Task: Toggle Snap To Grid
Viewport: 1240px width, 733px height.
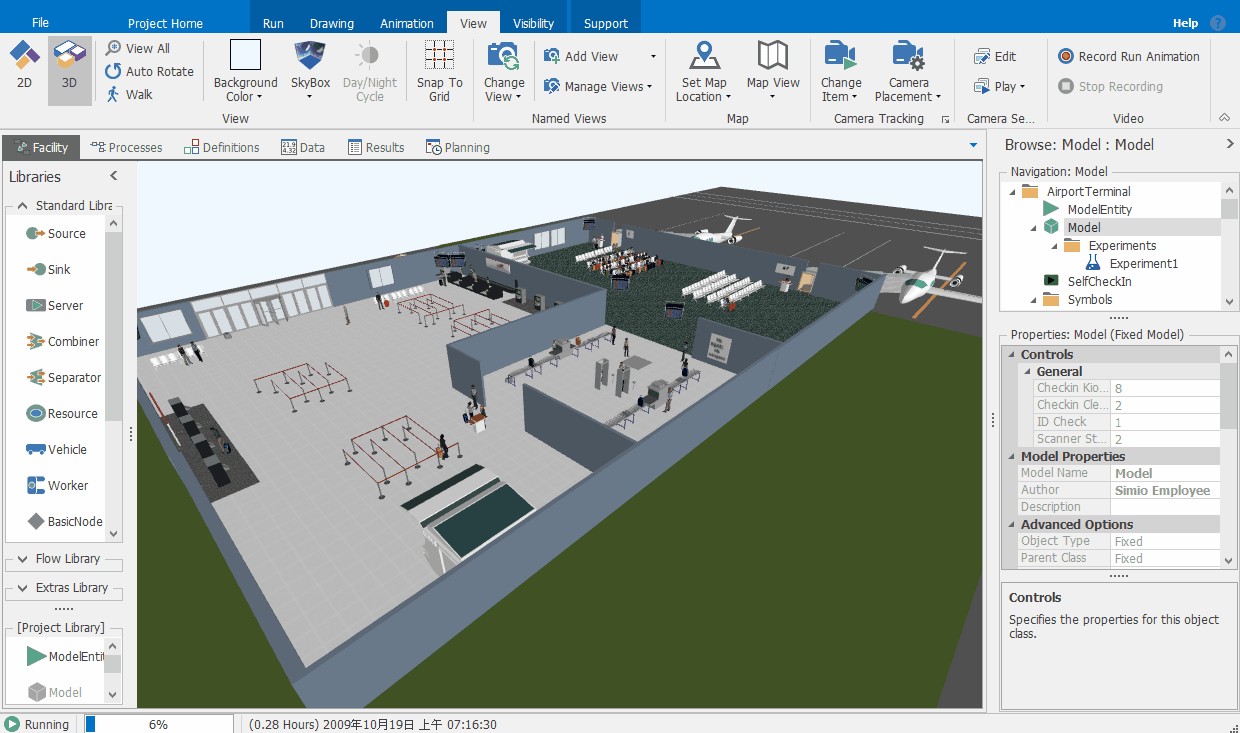Action: pos(439,71)
